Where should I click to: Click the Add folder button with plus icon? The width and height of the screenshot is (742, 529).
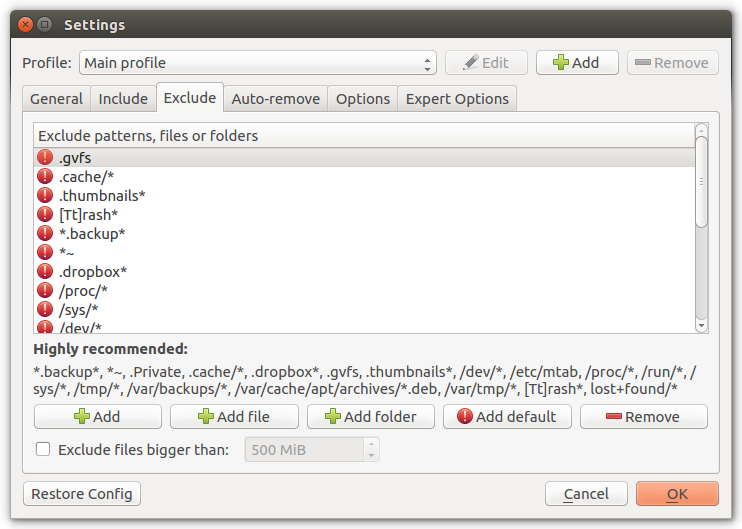[371, 416]
